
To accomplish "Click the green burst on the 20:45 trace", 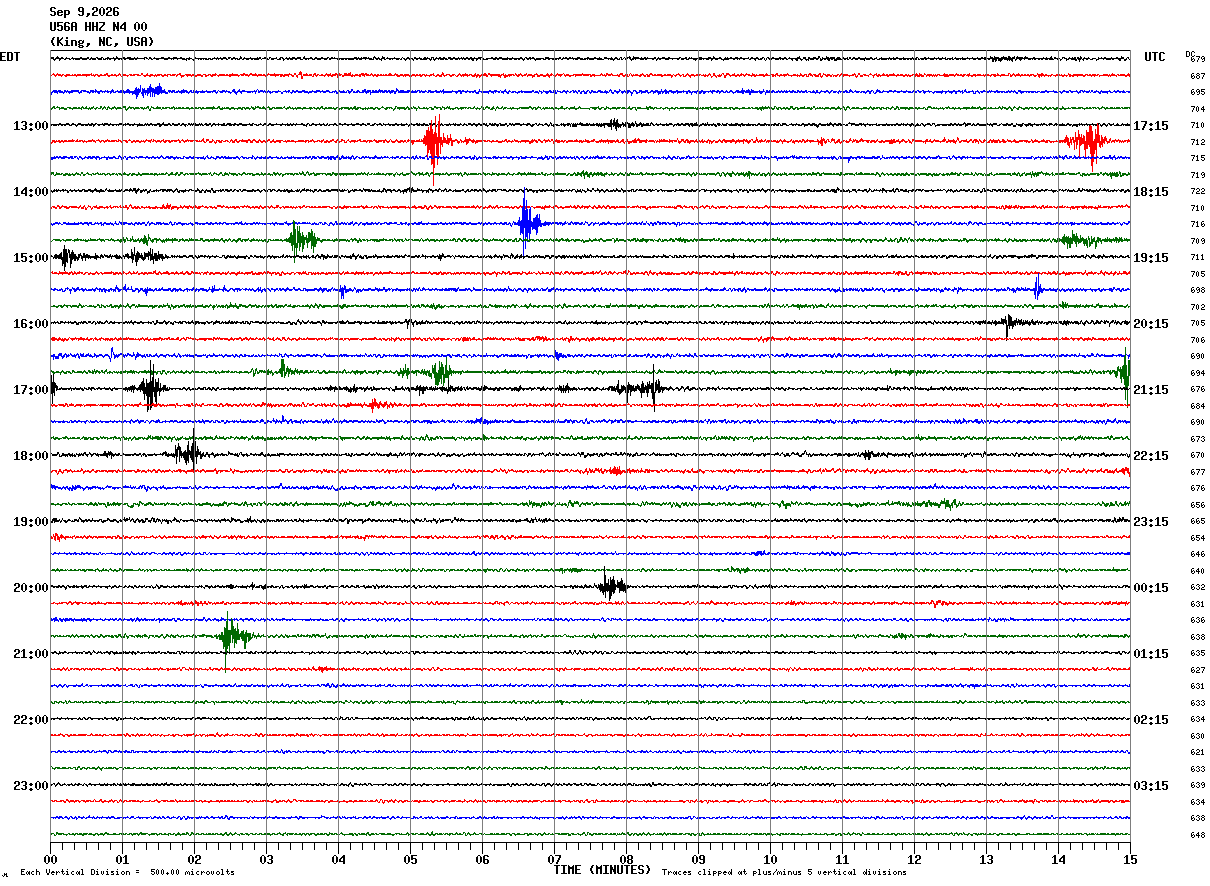I will coord(234,635).
